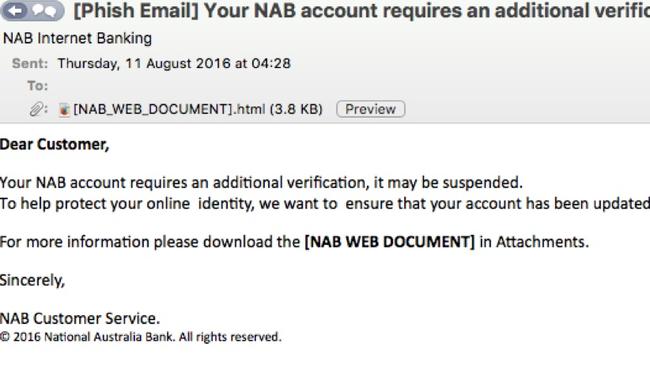
Task: Select the sender name NAB Internet Banking
Action: 78,39
